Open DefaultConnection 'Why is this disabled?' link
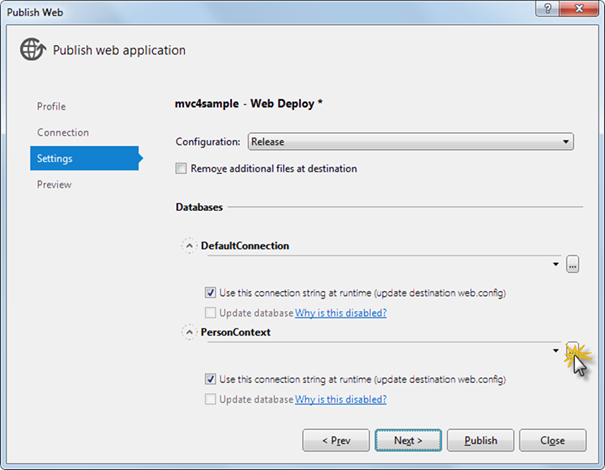This screenshot has width=605, height=470. [x=341, y=313]
